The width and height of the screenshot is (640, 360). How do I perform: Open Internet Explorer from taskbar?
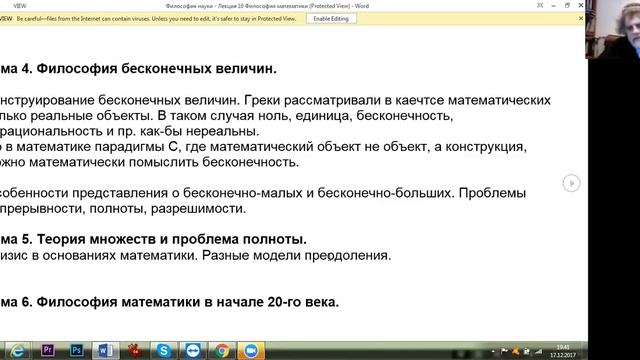click(17, 351)
